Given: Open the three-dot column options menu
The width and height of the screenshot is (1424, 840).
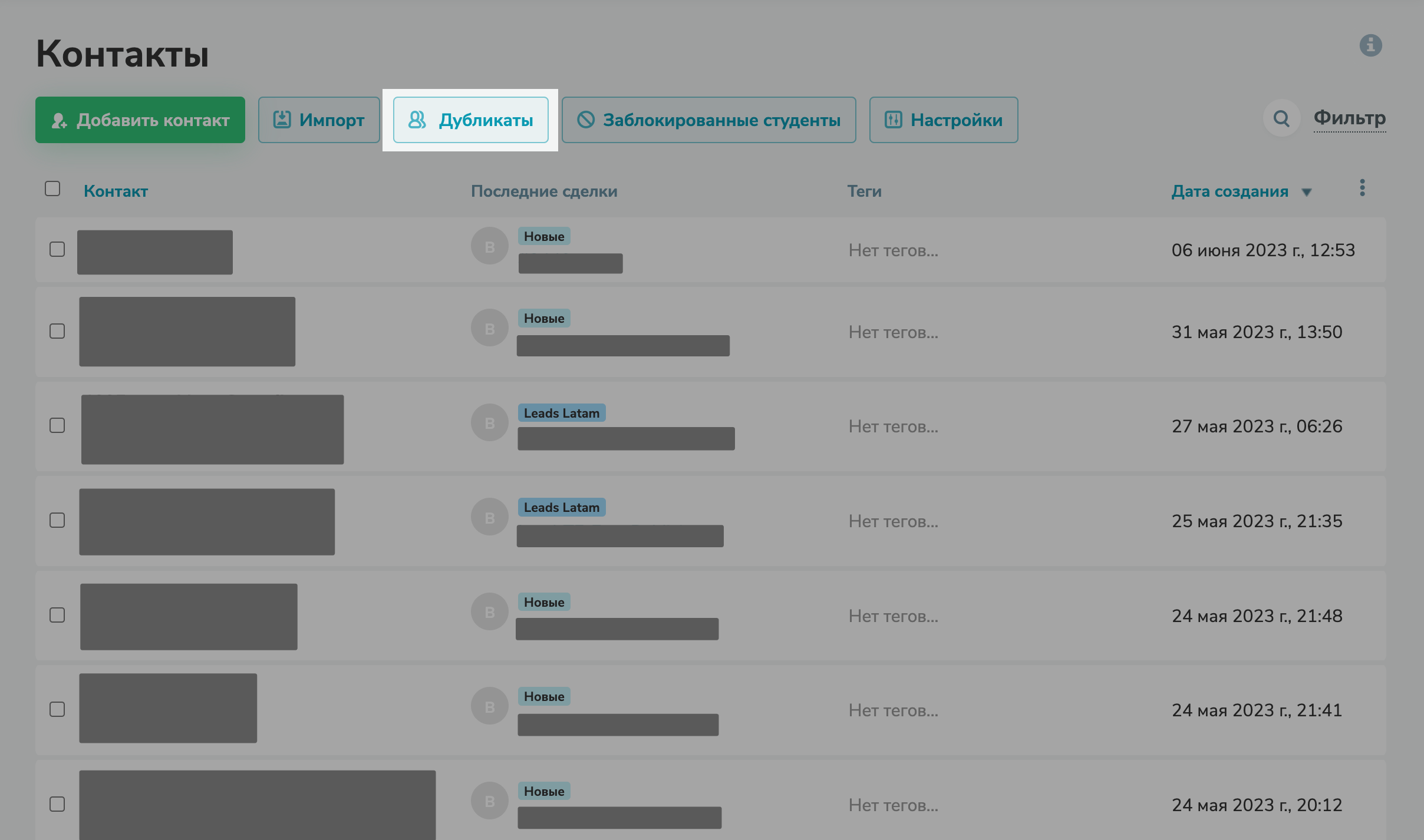Looking at the screenshot, I should (1362, 188).
